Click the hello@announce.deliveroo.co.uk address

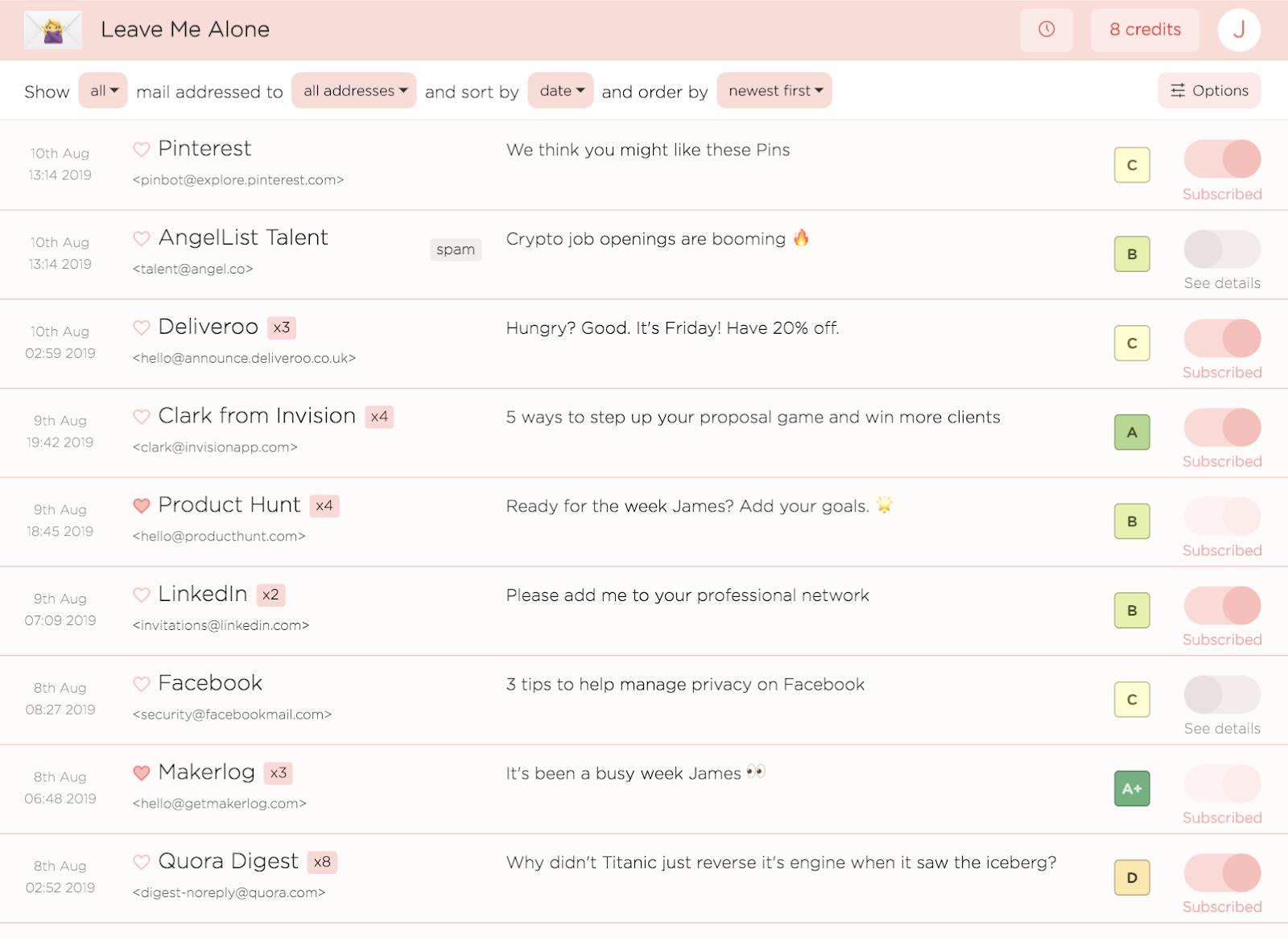(x=244, y=358)
